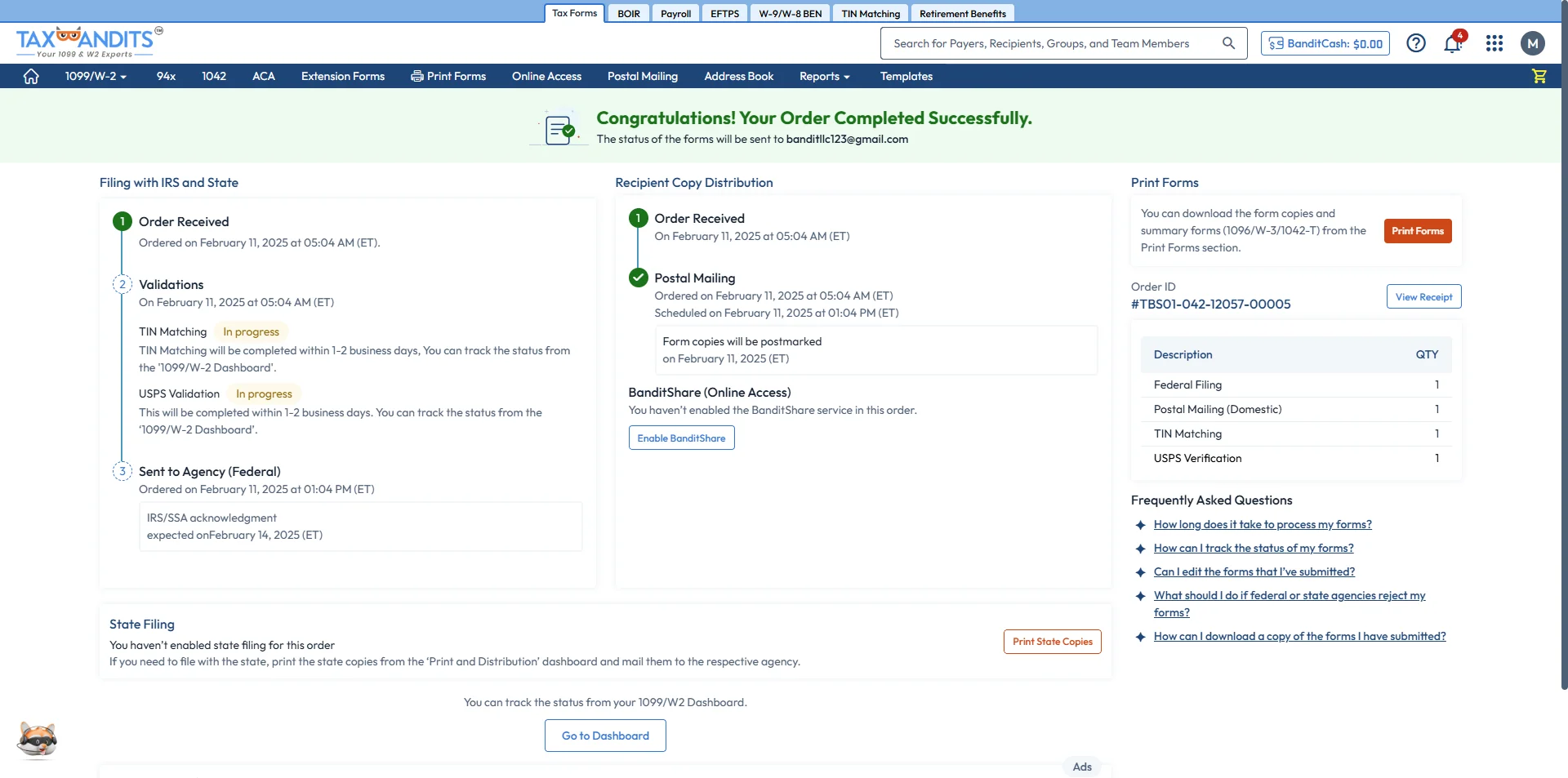
Task: Click Federal Filing row in description table
Action: [1295, 385]
